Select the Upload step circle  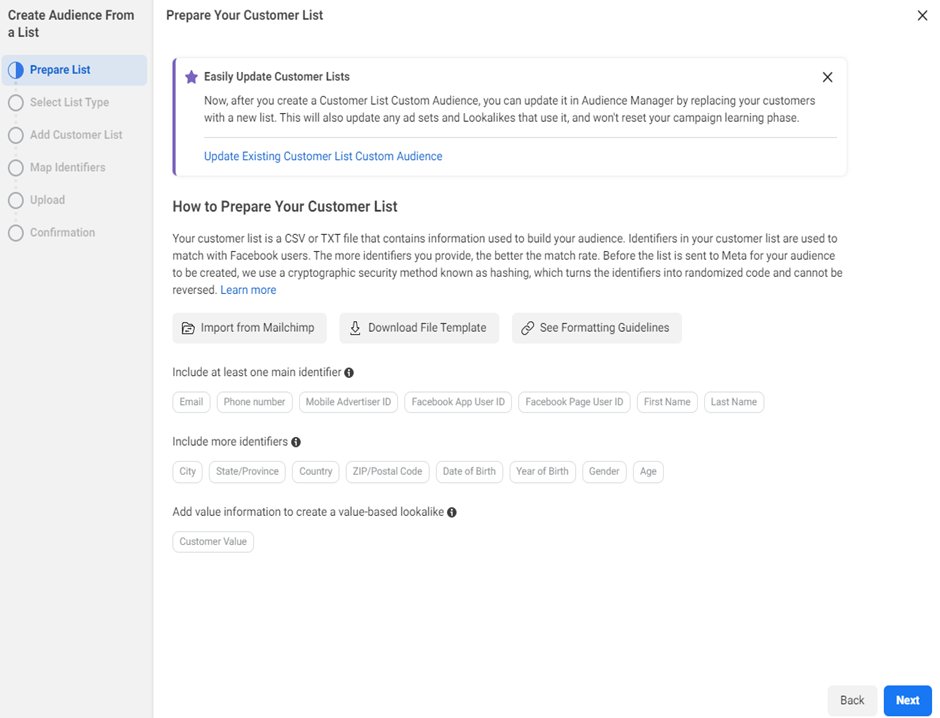[15, 200]
